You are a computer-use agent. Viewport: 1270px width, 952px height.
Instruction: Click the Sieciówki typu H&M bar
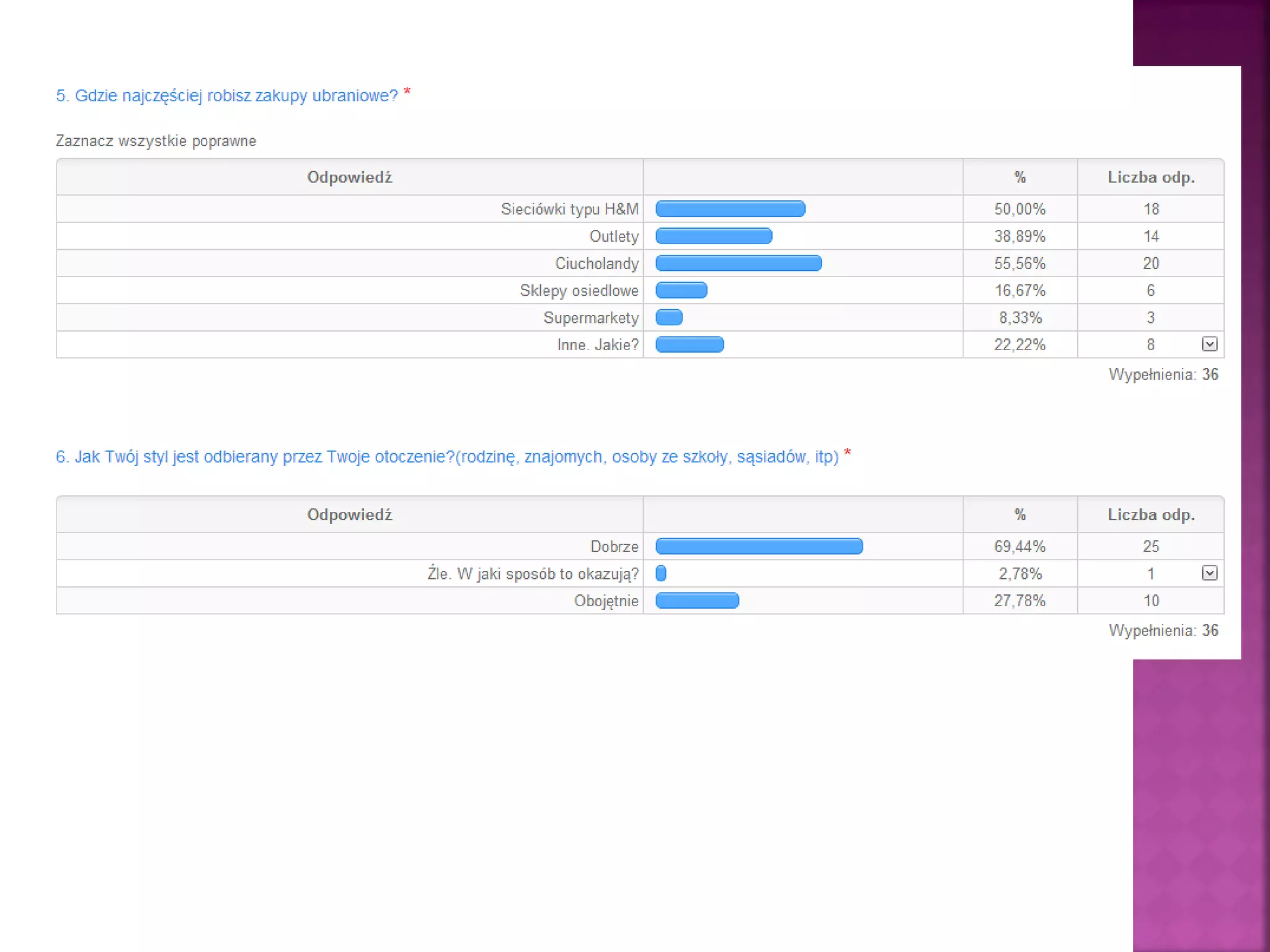coord(730,209)
